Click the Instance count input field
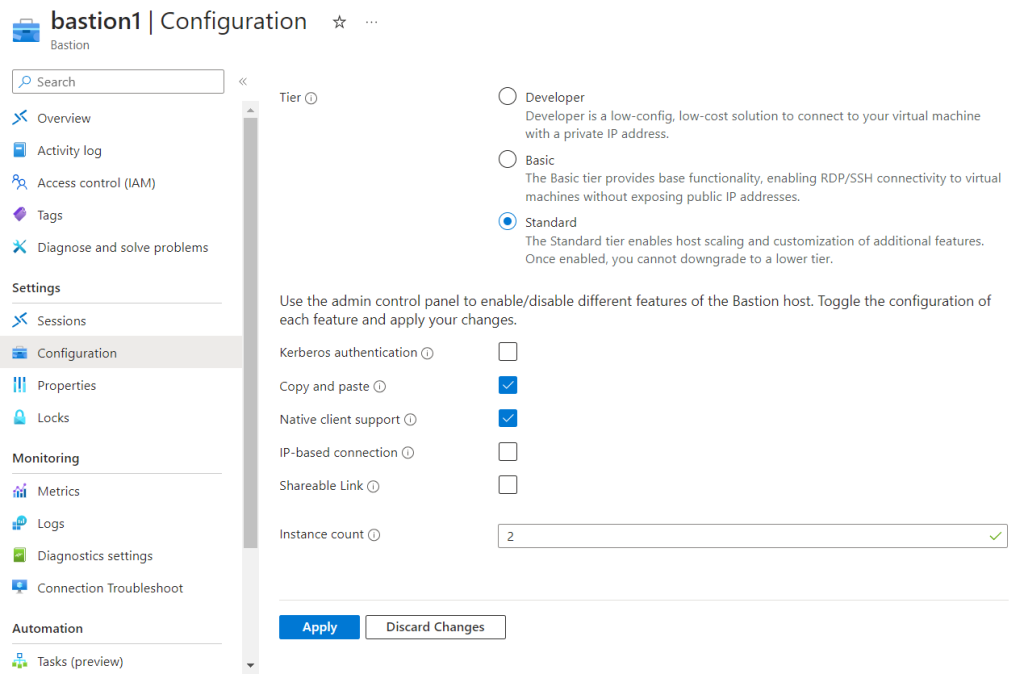Viewport: 1024px width, 674px height. coord(740,536)
